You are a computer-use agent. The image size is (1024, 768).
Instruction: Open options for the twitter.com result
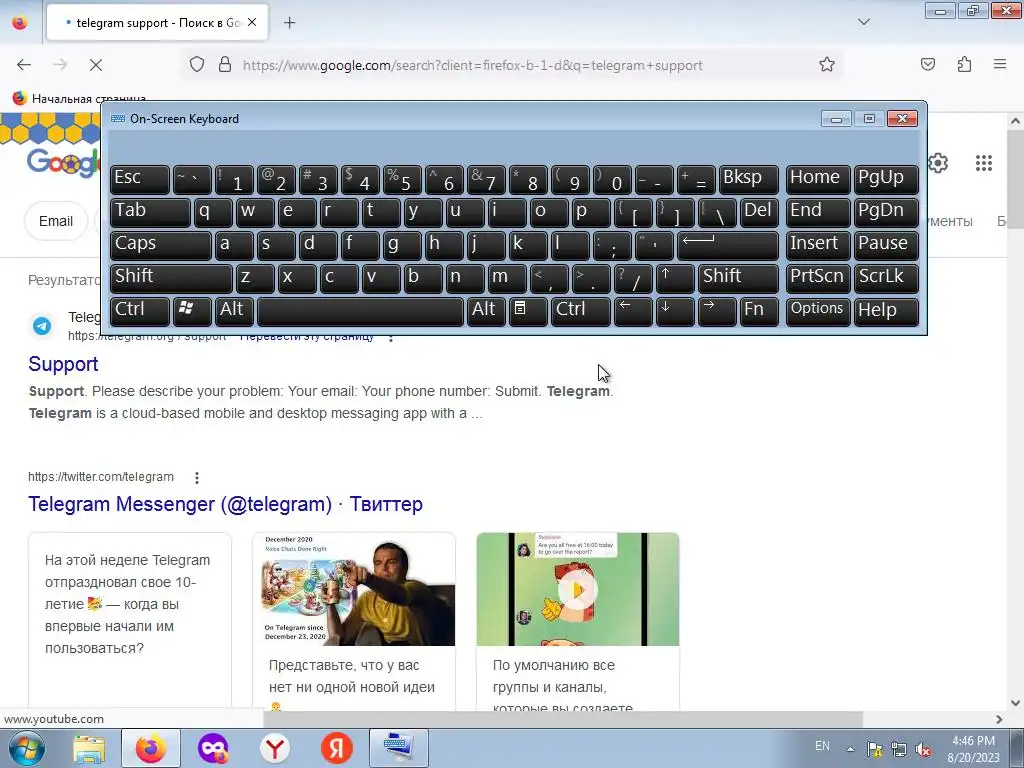(x=197, y=477)
